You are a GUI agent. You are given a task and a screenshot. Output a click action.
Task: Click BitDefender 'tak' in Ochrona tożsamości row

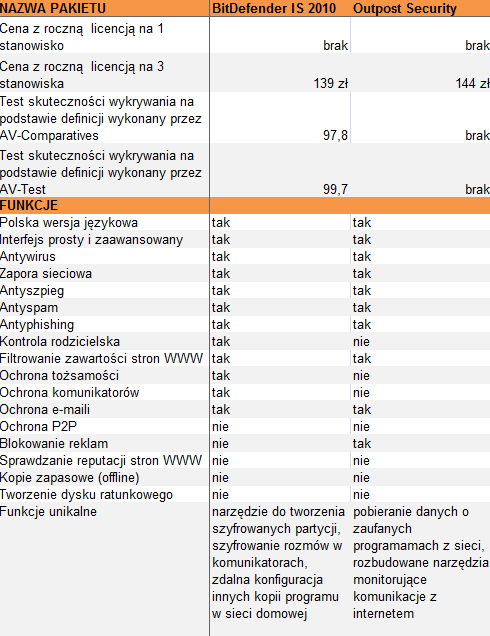tap(221, 376)
